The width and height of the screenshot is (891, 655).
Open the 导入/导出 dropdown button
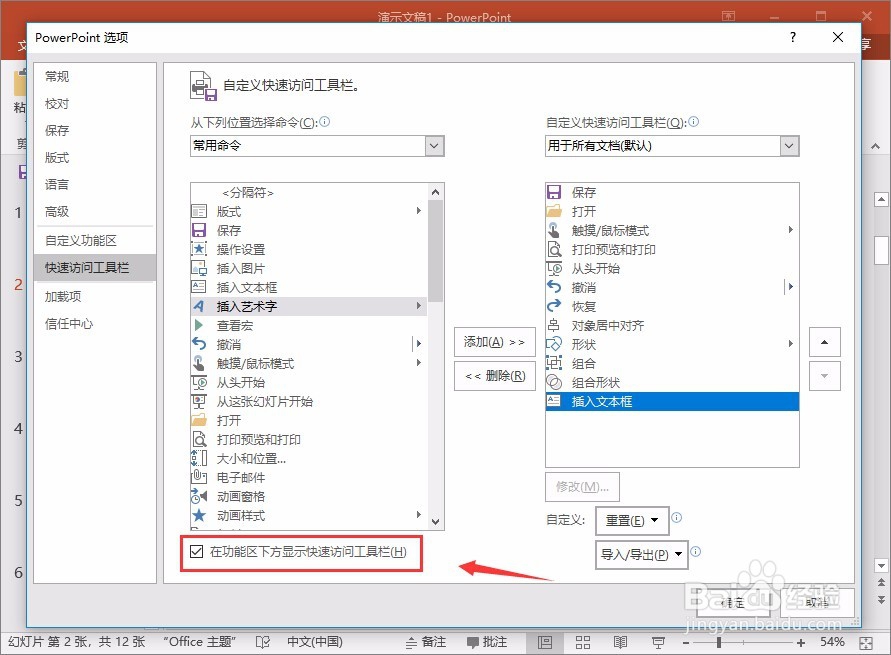[642, 554]
